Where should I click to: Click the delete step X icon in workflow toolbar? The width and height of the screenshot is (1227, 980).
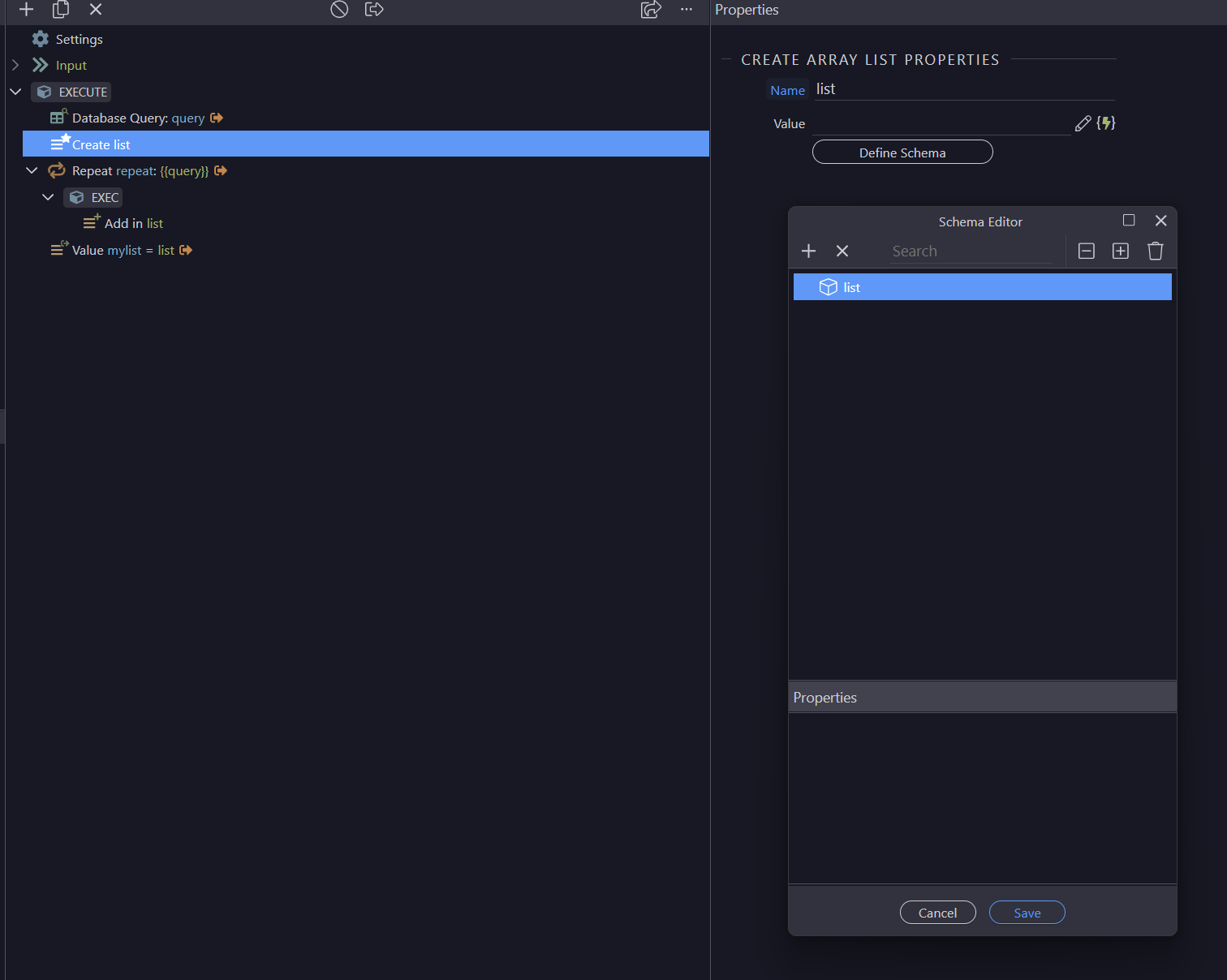[x=96, y=9]
